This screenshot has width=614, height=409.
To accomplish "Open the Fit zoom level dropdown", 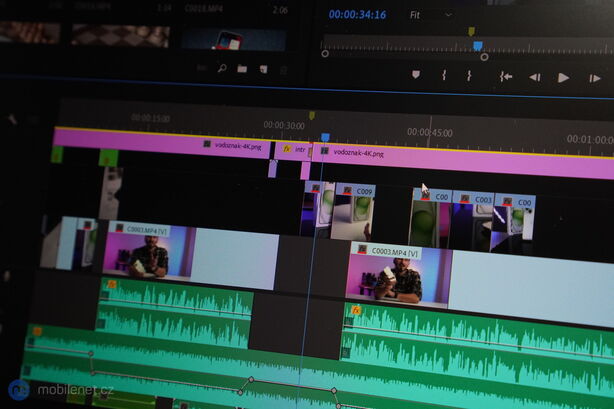I will (431, 15).
